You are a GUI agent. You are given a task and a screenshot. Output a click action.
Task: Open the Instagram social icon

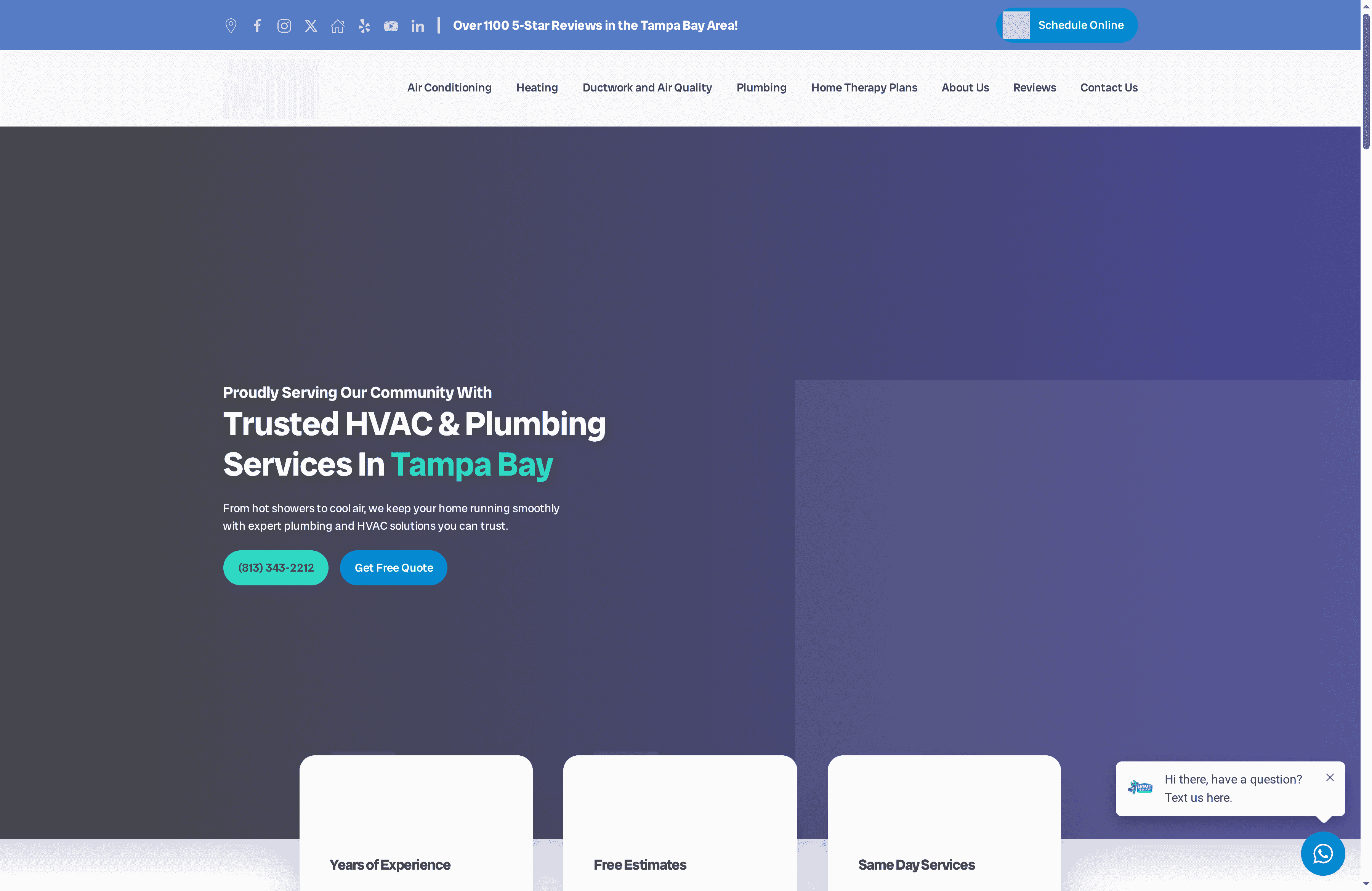point(284,26)
